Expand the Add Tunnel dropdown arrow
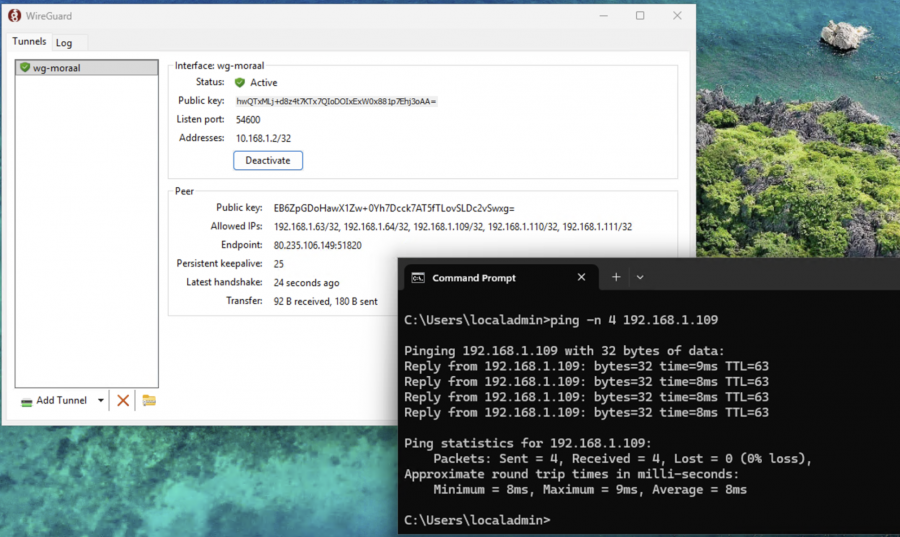This screenshot has height=537, width=900. (x=100, y=400)
